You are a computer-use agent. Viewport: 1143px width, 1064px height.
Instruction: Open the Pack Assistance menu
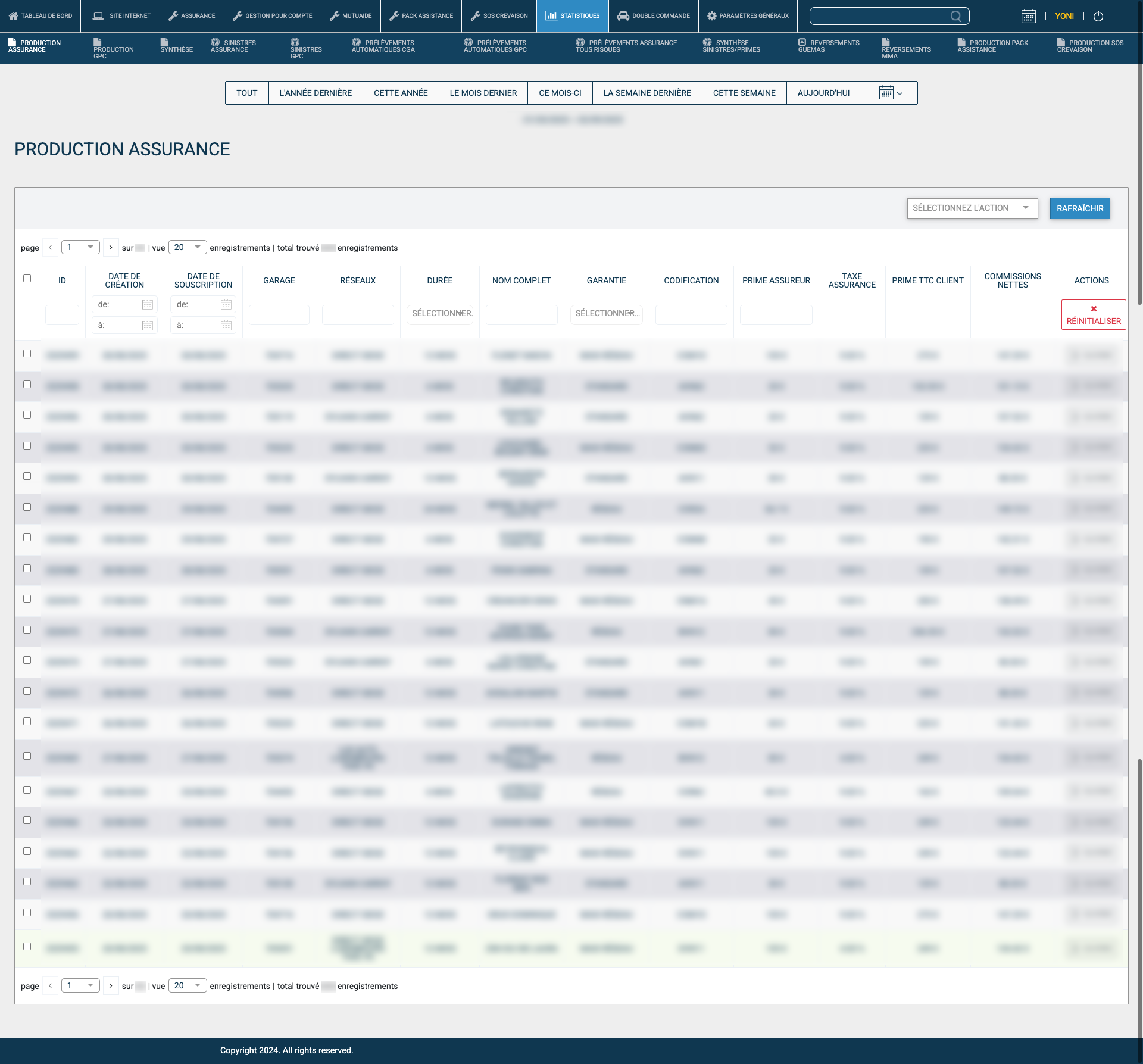pyautogui.click(x=421, y=16)
